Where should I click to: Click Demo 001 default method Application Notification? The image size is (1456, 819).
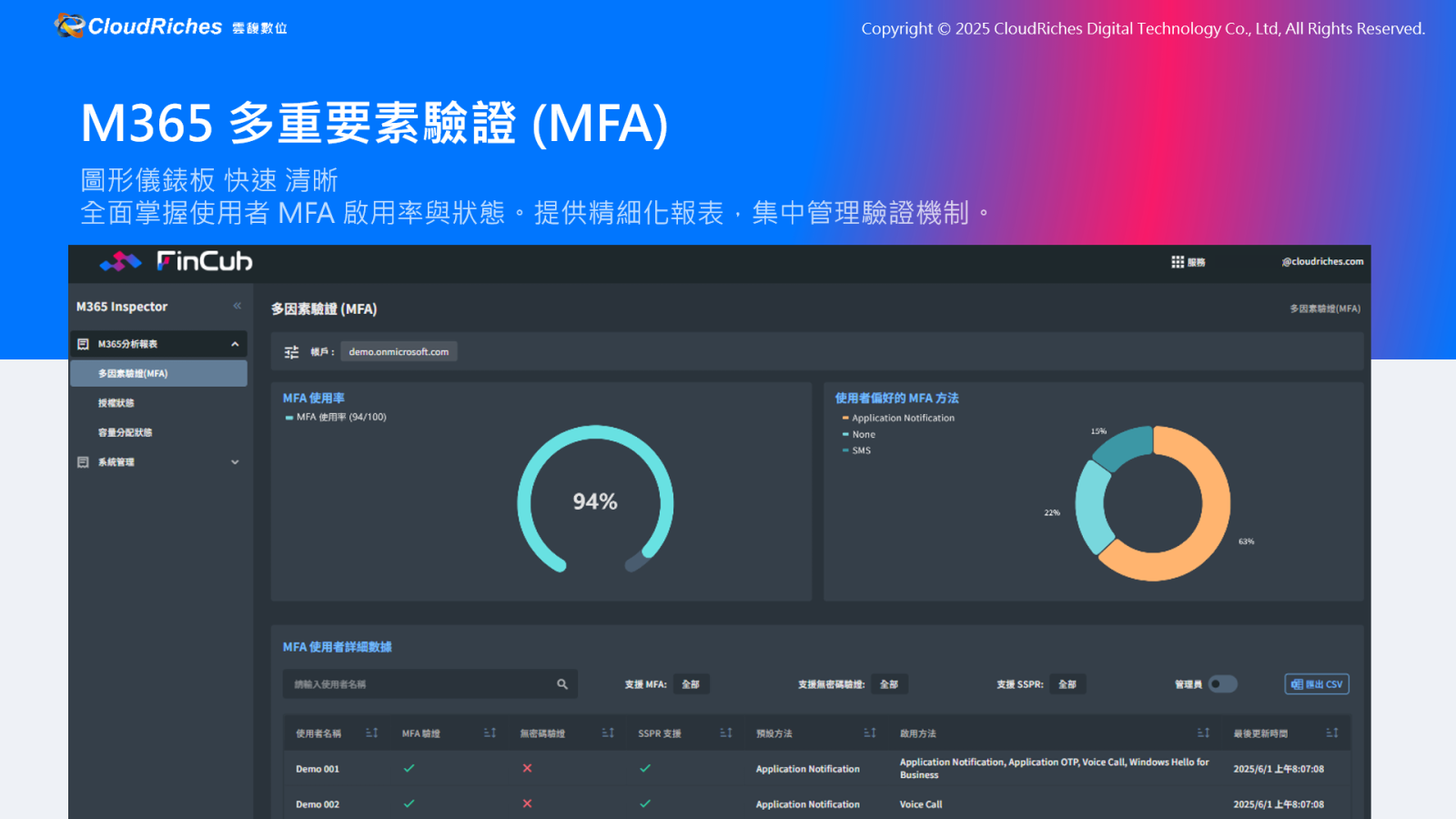pyautogui.click(x=808, y=769)
